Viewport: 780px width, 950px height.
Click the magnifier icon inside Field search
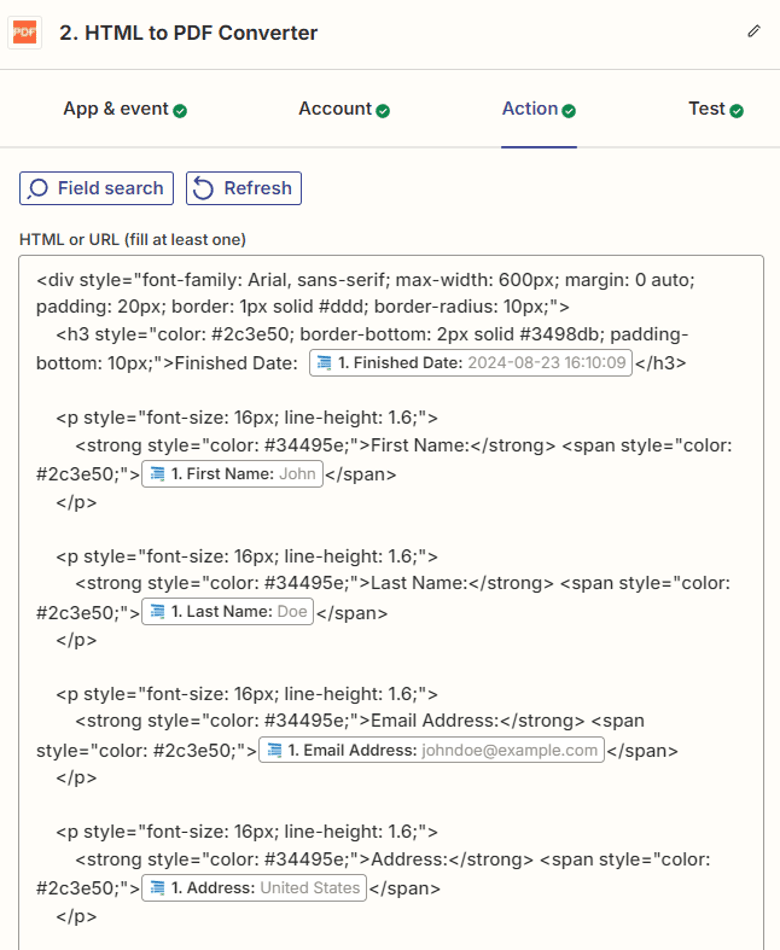click(x=38, y=188)
